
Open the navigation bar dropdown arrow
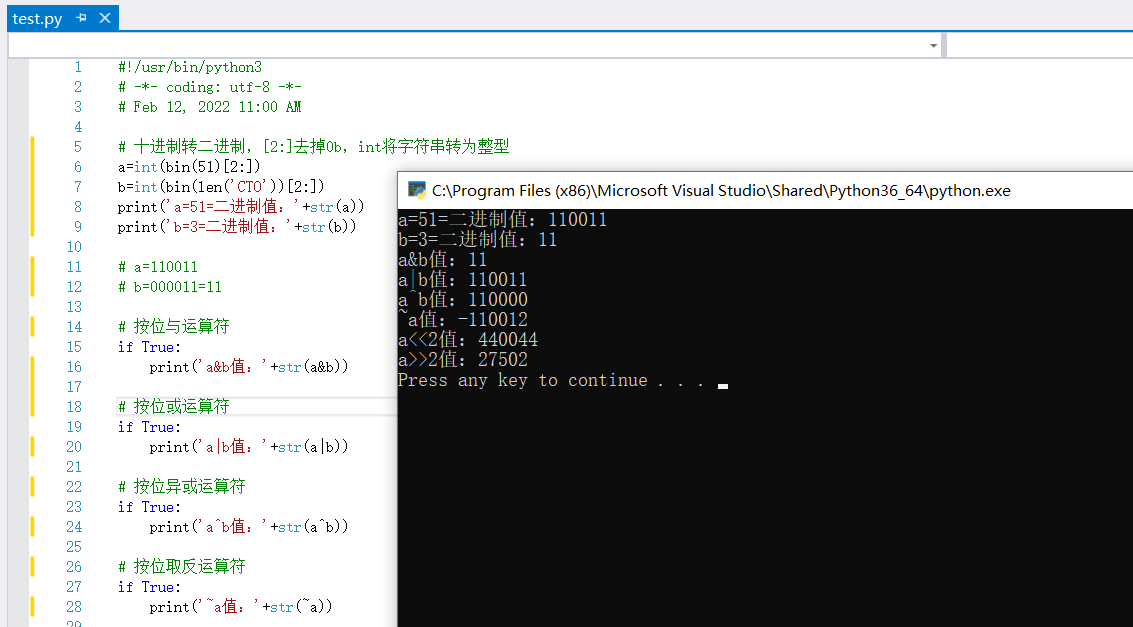tap(931, 44)
